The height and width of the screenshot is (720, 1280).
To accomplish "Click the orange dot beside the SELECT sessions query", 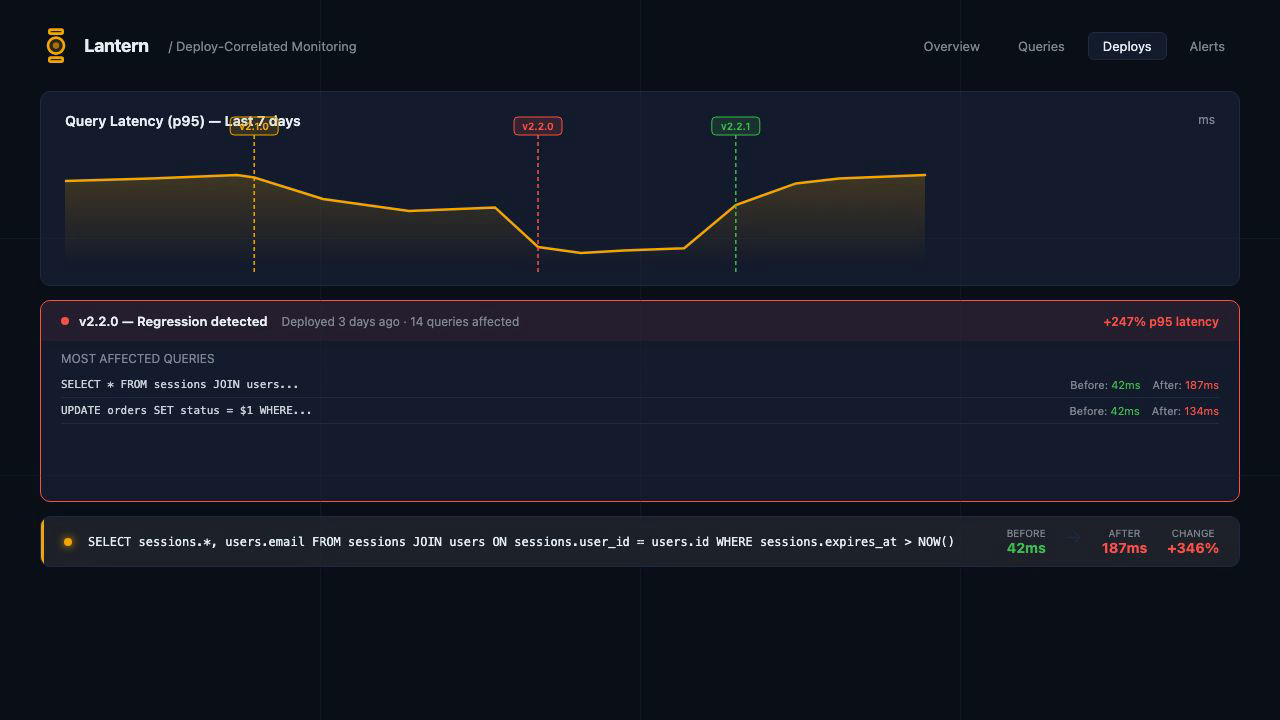I will (x=68, y=541).
